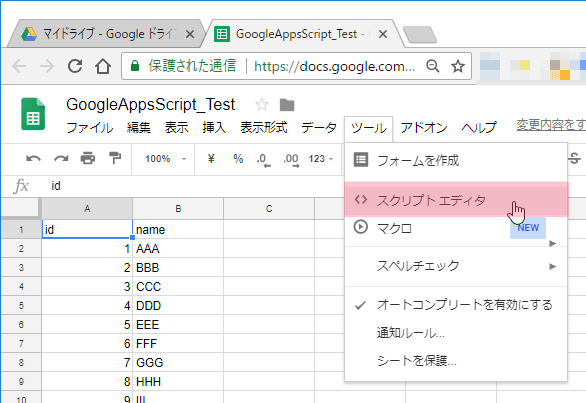This screenshot has height=403, width=586.
Task: Click cell containing EEE
Action: click(x=178, y=324)
